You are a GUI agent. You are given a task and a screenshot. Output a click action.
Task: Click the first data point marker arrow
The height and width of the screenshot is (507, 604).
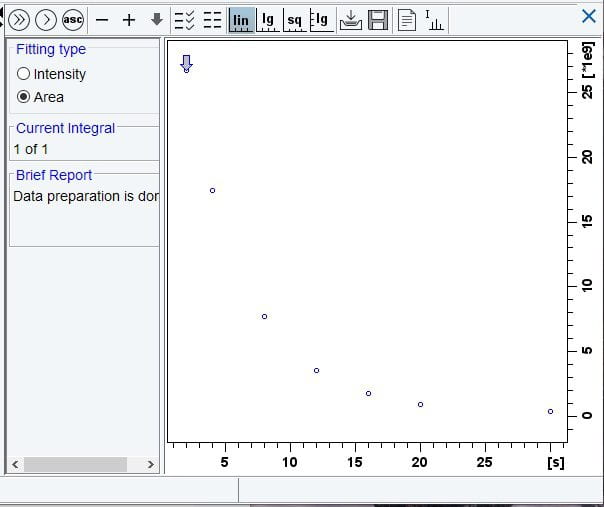click(186, 64)
